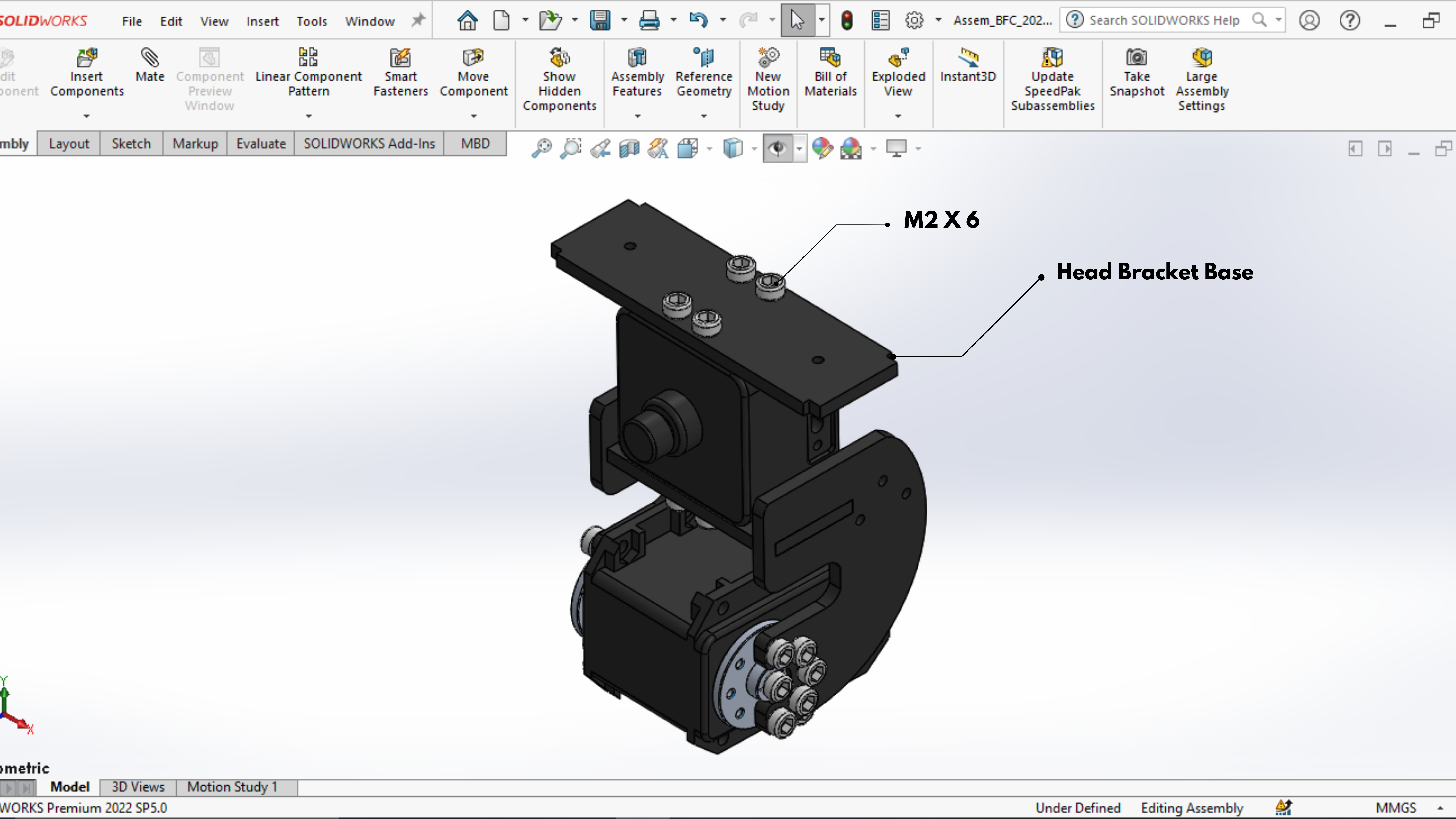Undo the last action
The width and height of the screenshot is (1456, 819).
click(699, 20)
